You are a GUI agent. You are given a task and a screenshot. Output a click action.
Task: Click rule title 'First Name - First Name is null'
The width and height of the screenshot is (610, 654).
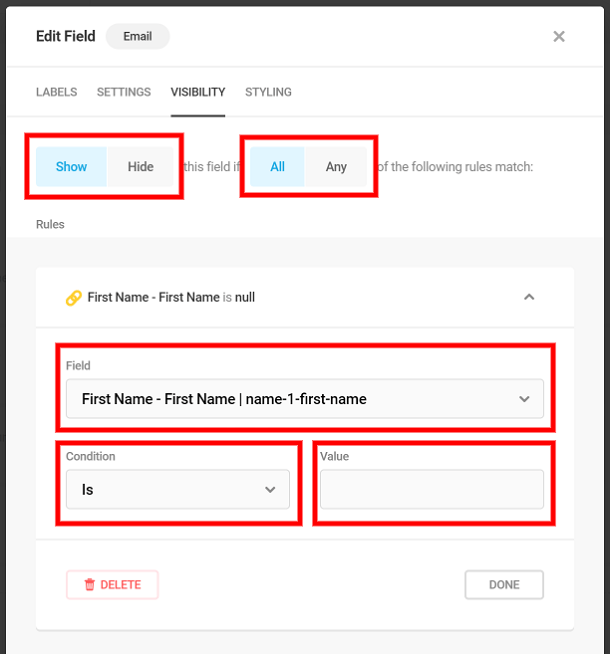click(171, 297)
